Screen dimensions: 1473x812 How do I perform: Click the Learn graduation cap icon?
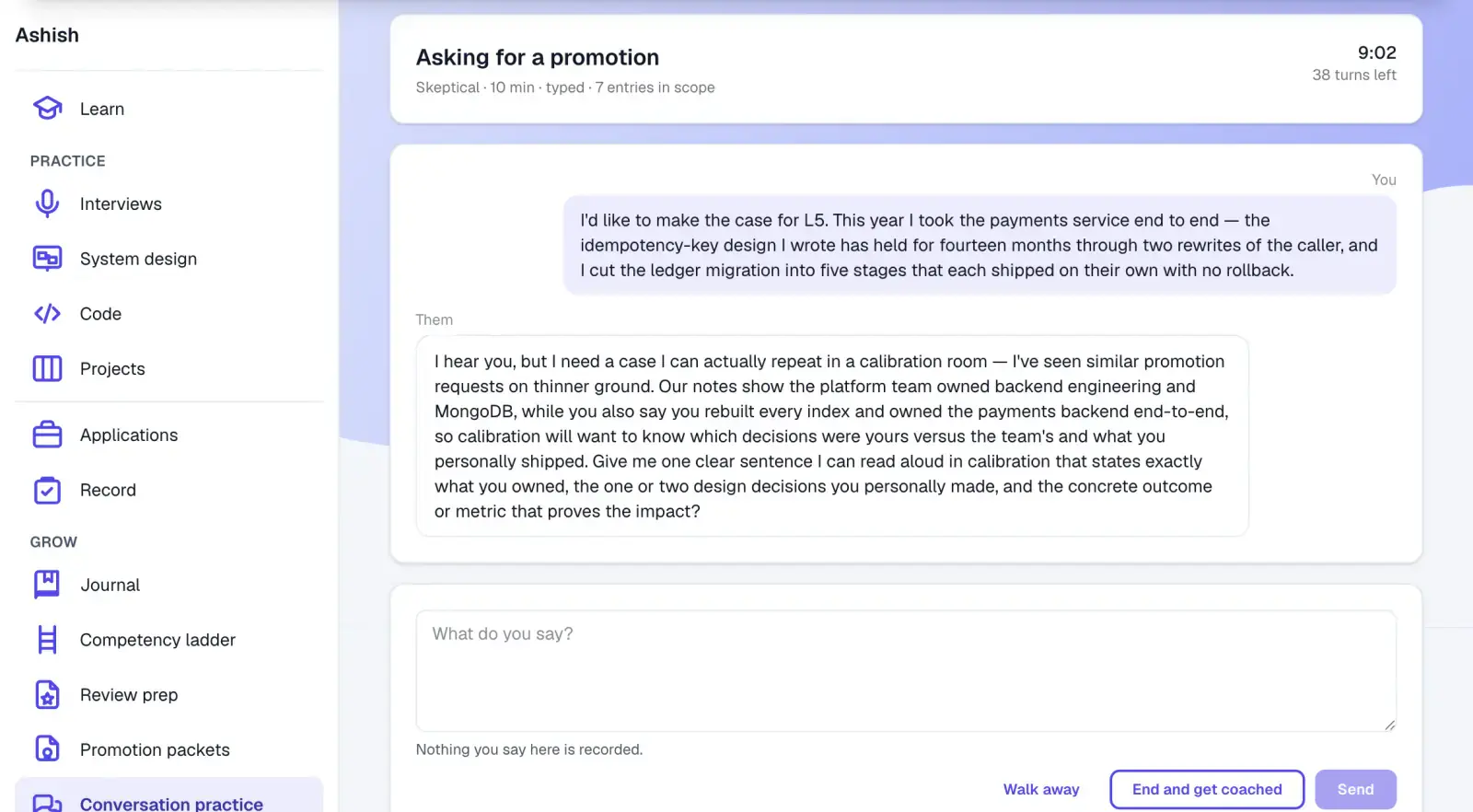coord(47,109)
